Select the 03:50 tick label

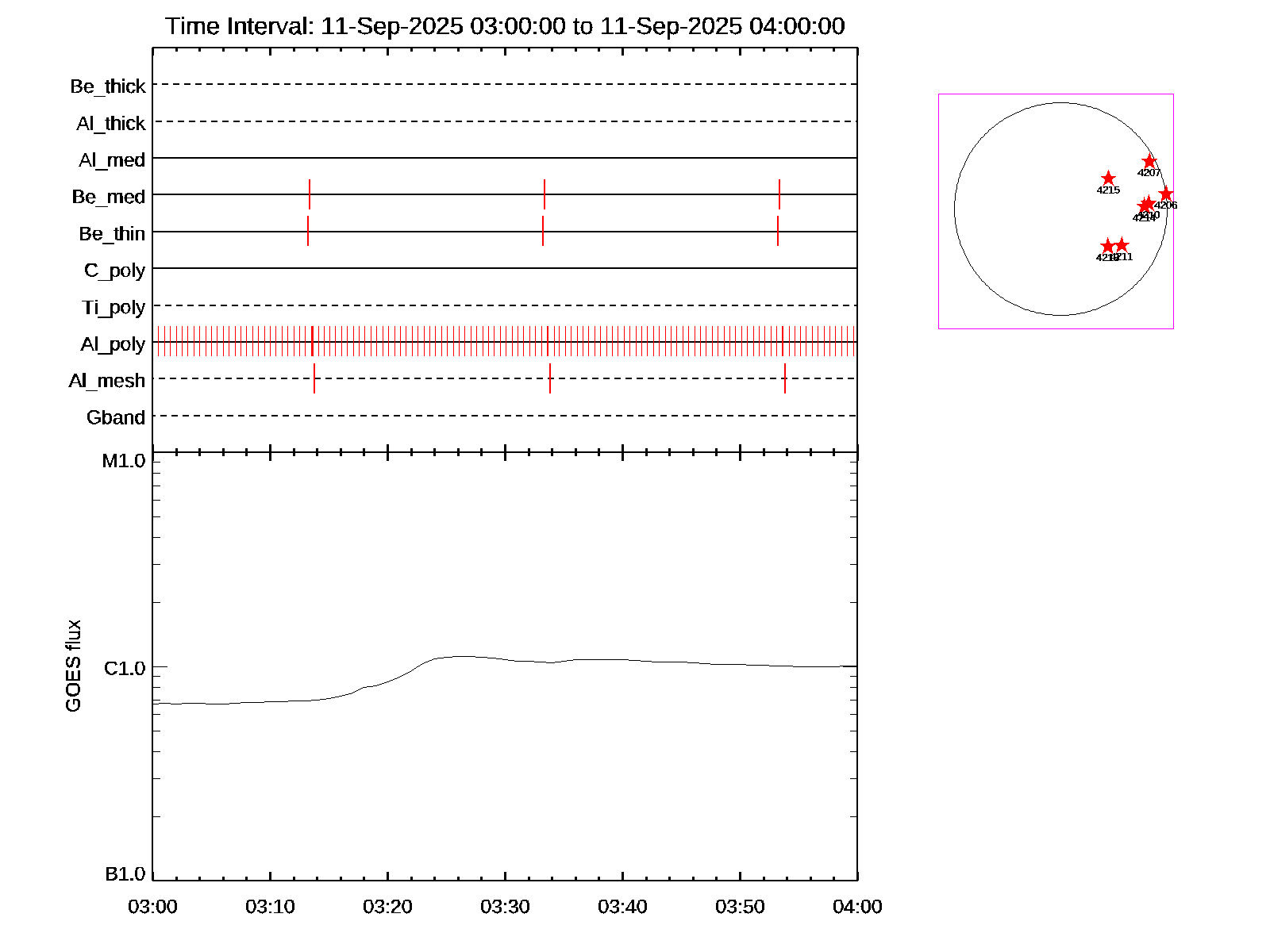[x=740, y=907]
